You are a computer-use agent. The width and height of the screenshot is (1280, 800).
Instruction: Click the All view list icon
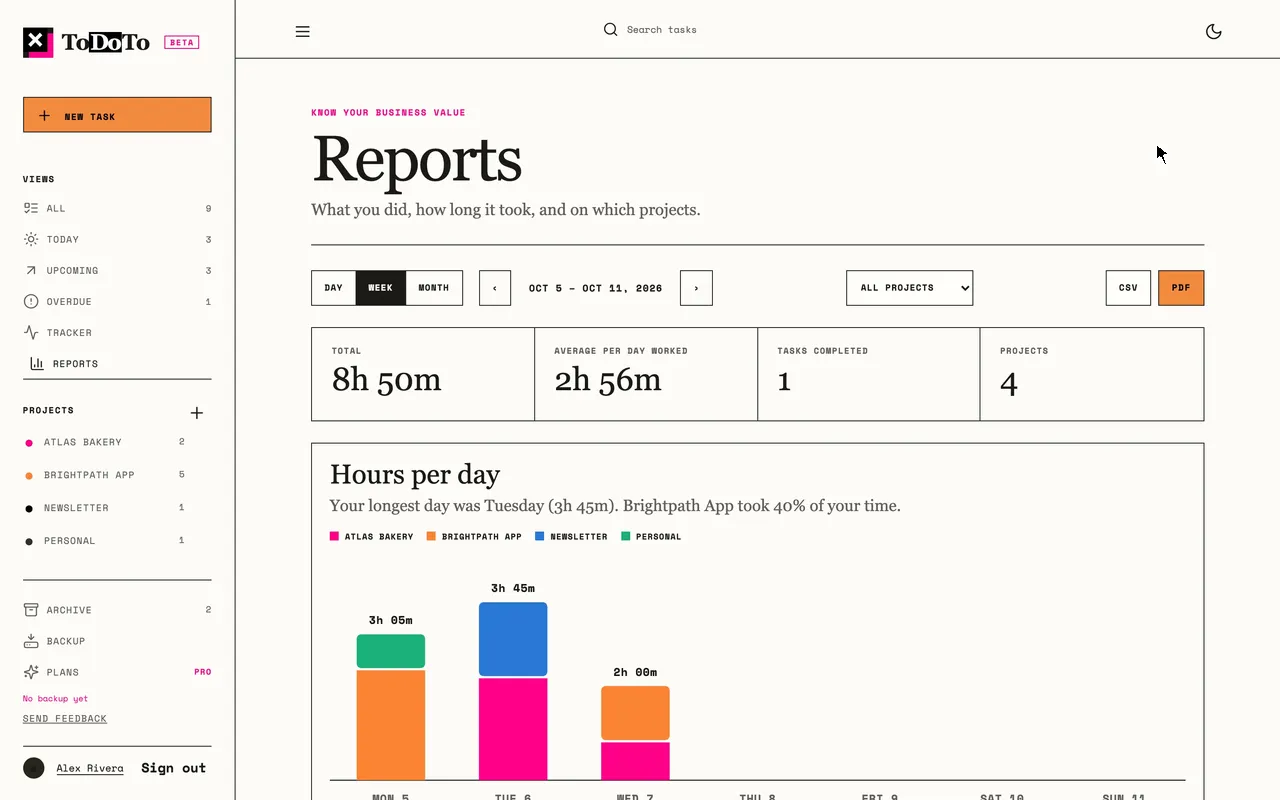[31, 208]
